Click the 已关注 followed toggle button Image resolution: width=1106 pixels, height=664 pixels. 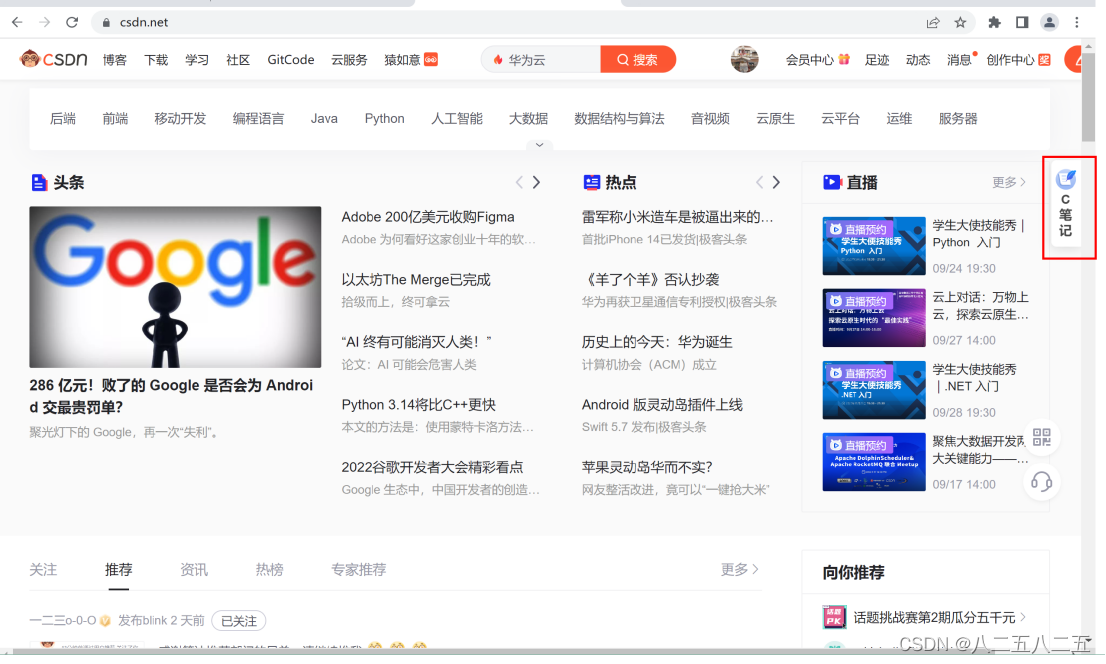pyautogui.click(x=238, y=620)
